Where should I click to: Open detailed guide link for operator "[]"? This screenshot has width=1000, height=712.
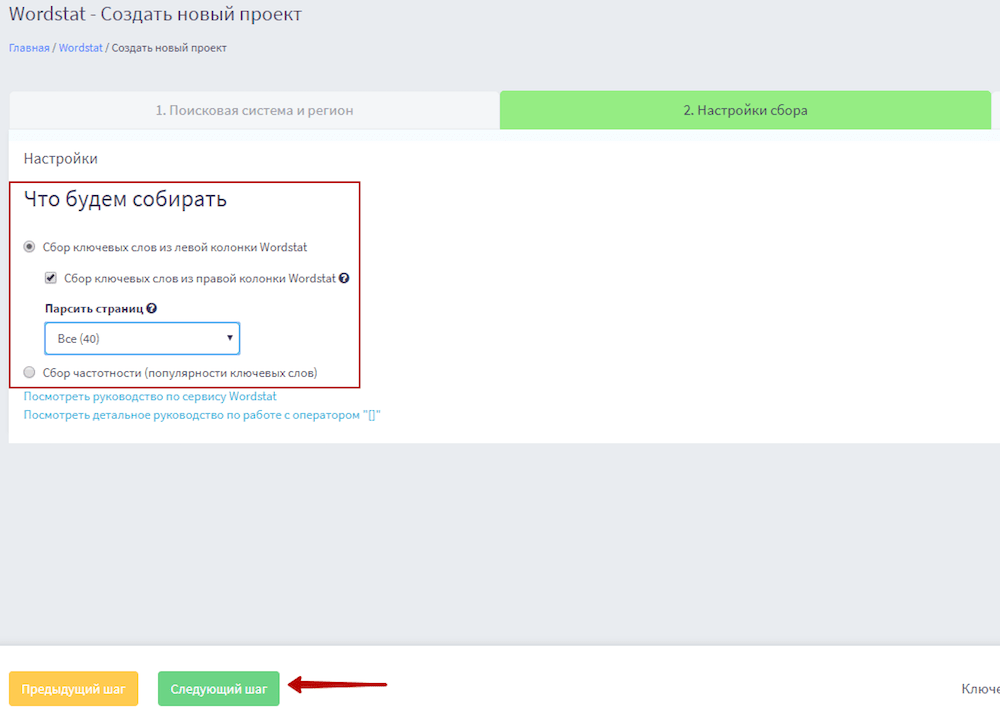(x=202, y=415)
